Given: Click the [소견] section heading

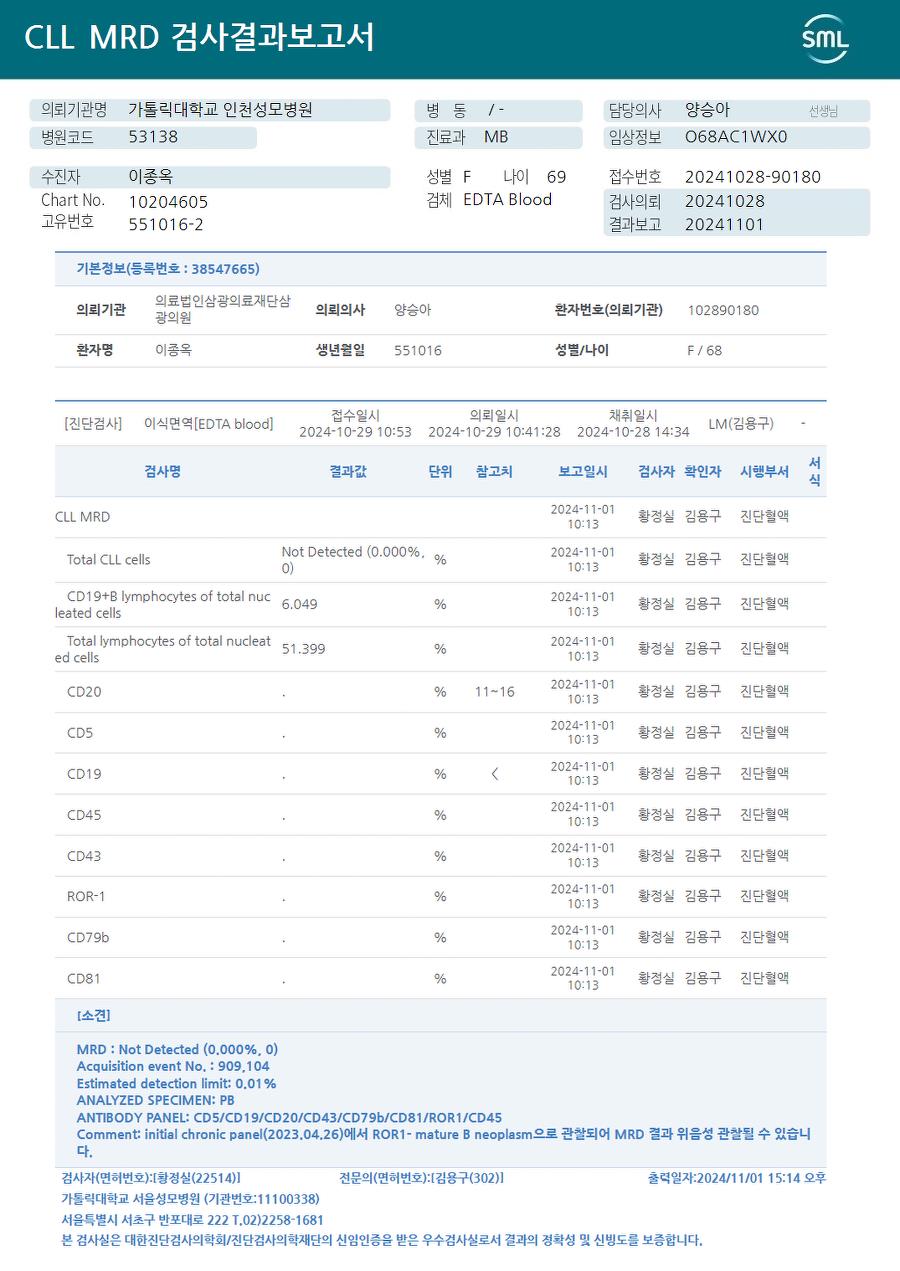Looking at the screenshot, I should (x=93, y=1016).
